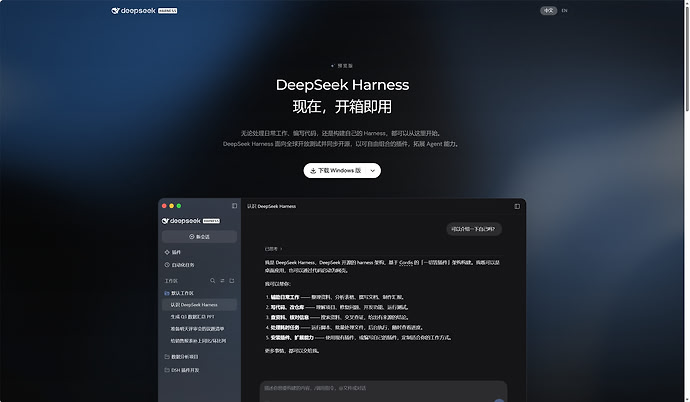Click the download arrow icon in the button
690x402 pixels.
click(313, 171)
